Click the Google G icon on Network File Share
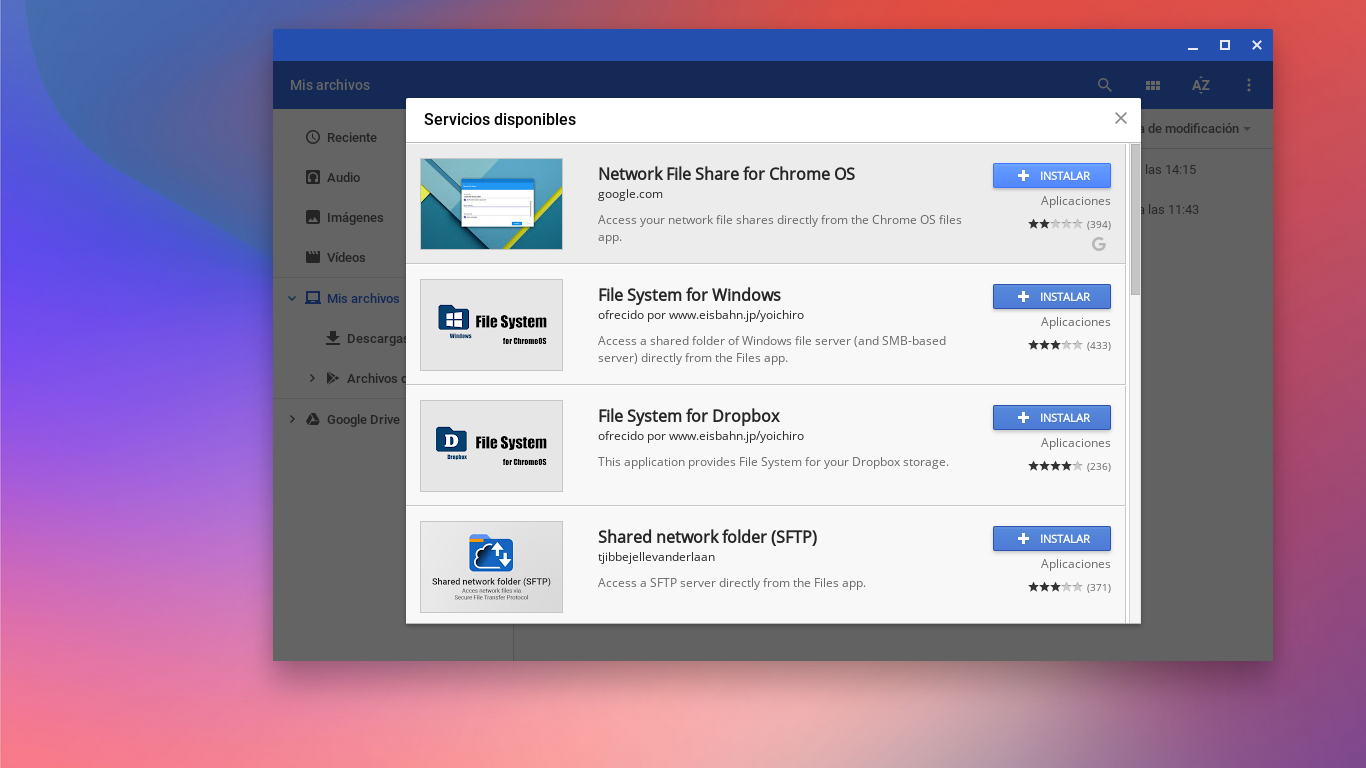 [1098, 244]
